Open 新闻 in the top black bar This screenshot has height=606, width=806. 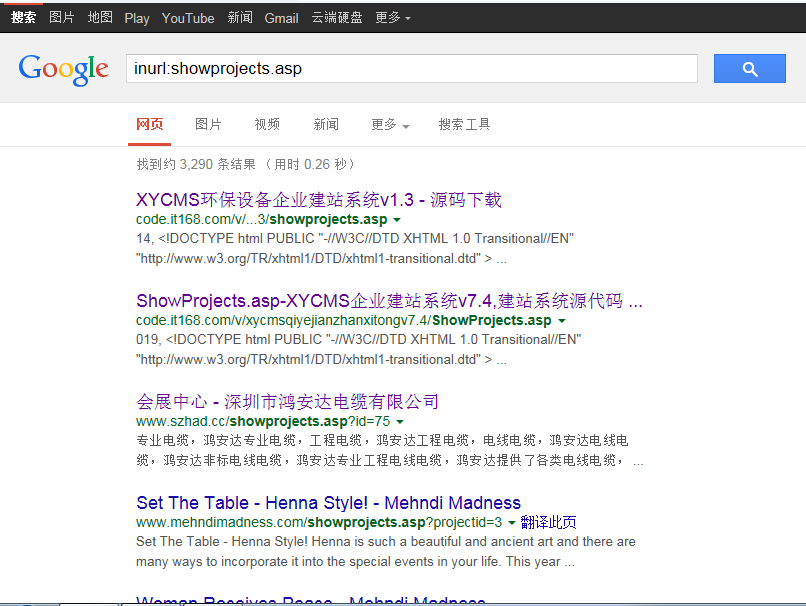240,17
